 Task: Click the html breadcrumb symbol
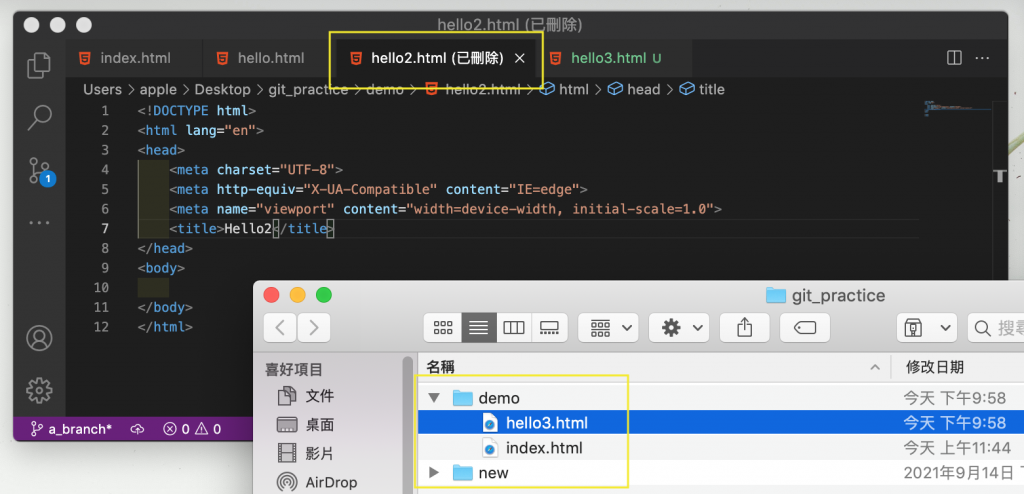(564, 90)
